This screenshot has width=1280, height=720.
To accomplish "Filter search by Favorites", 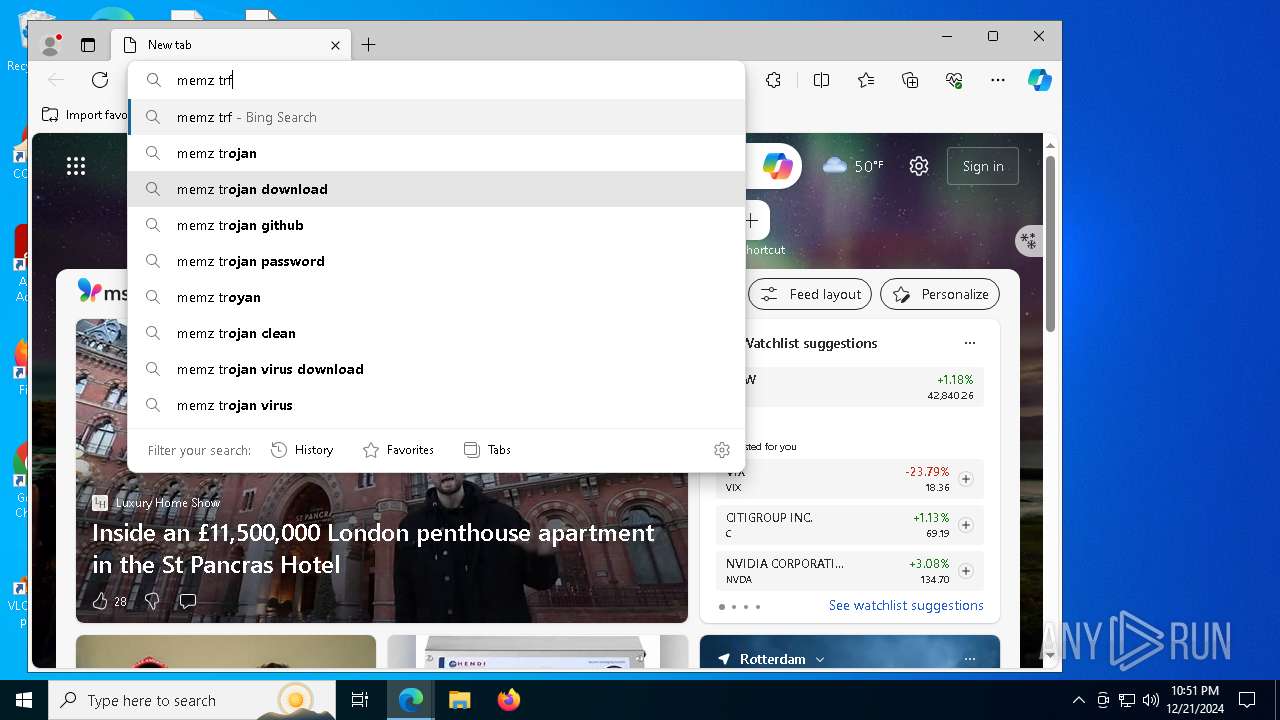I will (x=398, y=450).
